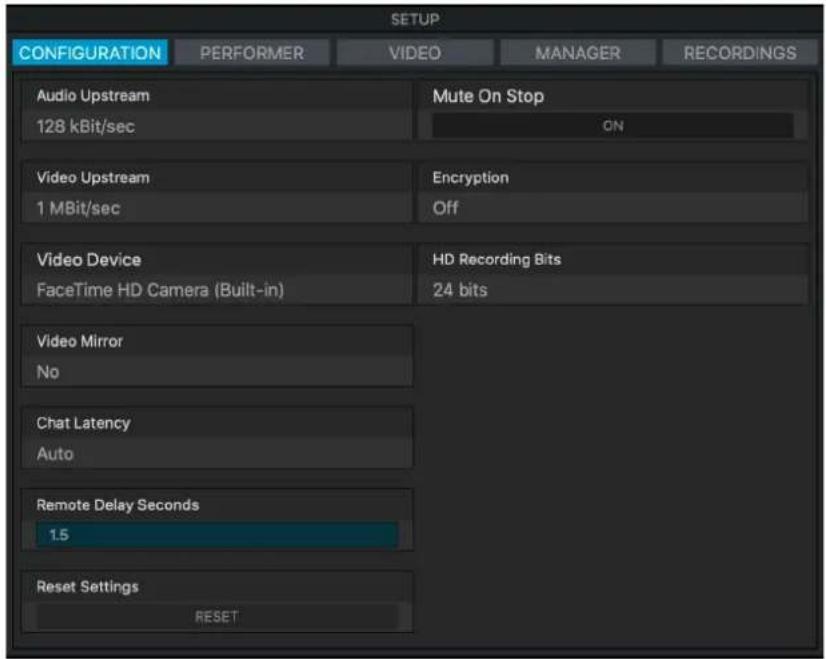
Task: Click the Chat Latency label
Action: 83,424
